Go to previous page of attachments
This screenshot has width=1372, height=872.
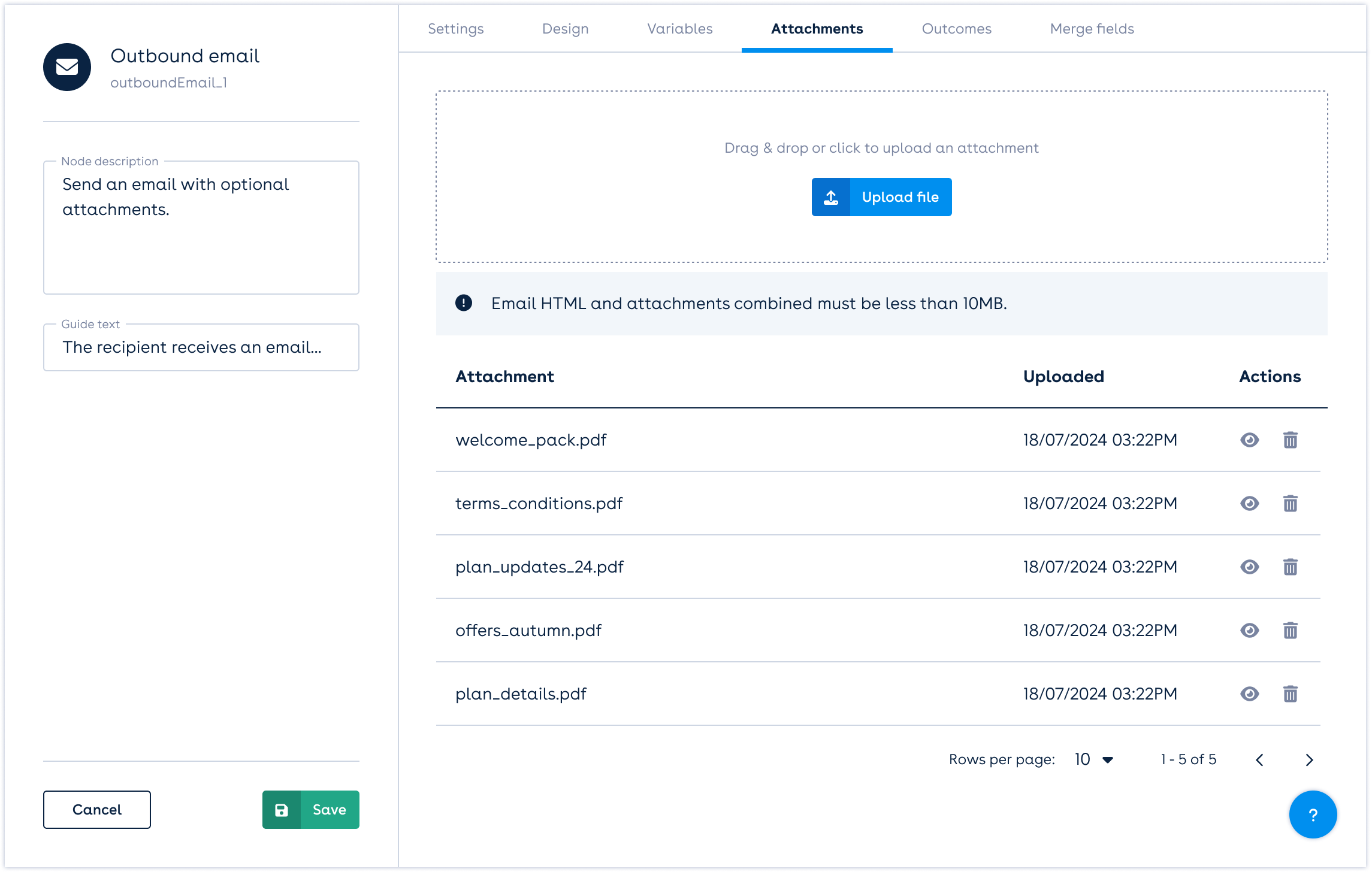(1259, 760)
